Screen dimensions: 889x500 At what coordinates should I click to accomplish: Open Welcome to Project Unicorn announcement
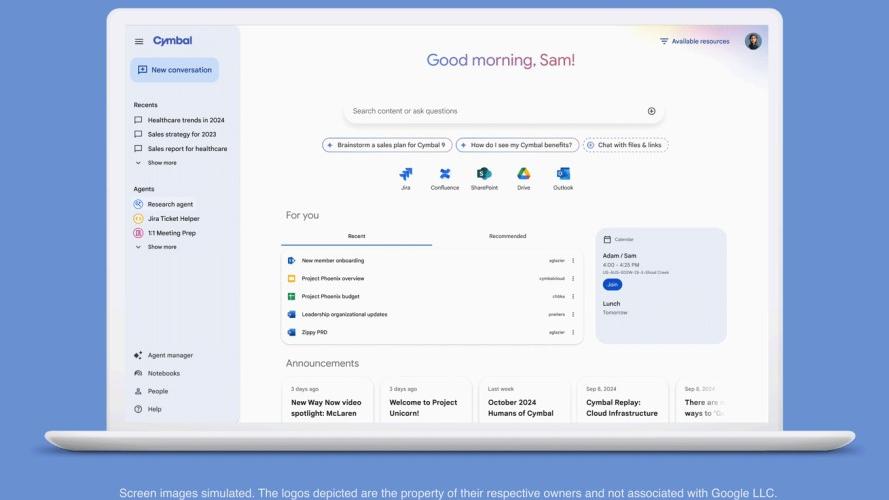(426, 401)
